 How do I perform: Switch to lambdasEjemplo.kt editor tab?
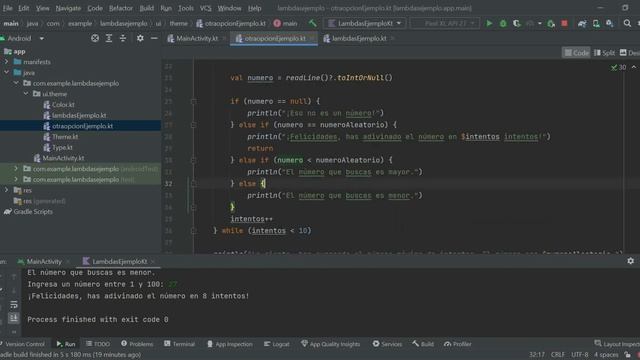click(358, 38)
